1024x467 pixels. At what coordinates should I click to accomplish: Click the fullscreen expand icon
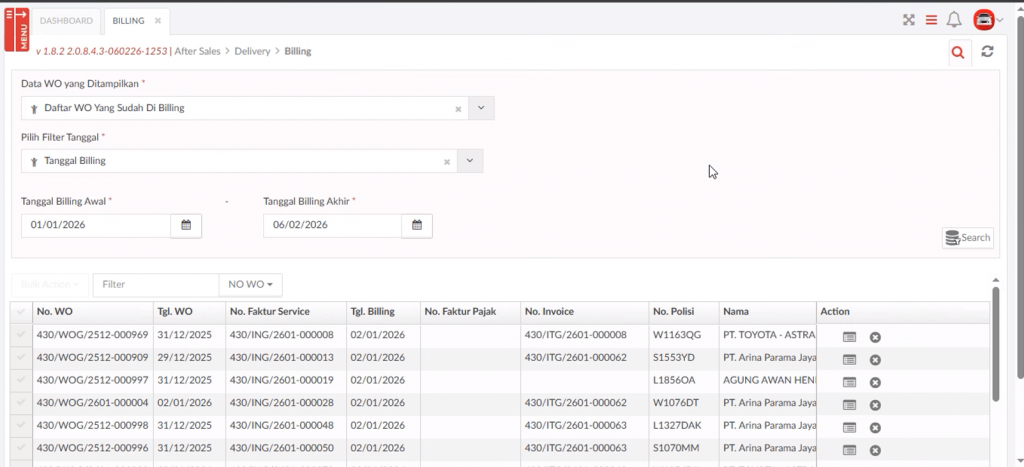click(x=909, y=20)
